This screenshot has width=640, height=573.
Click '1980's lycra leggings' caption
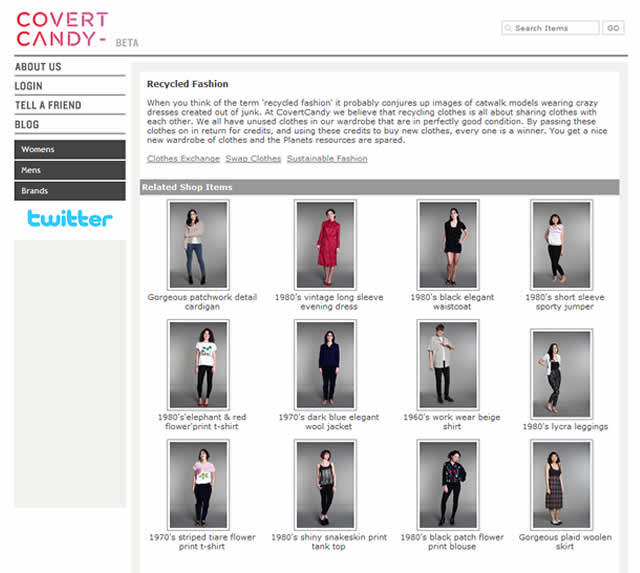pyautogui.click(x=565, y=426)
